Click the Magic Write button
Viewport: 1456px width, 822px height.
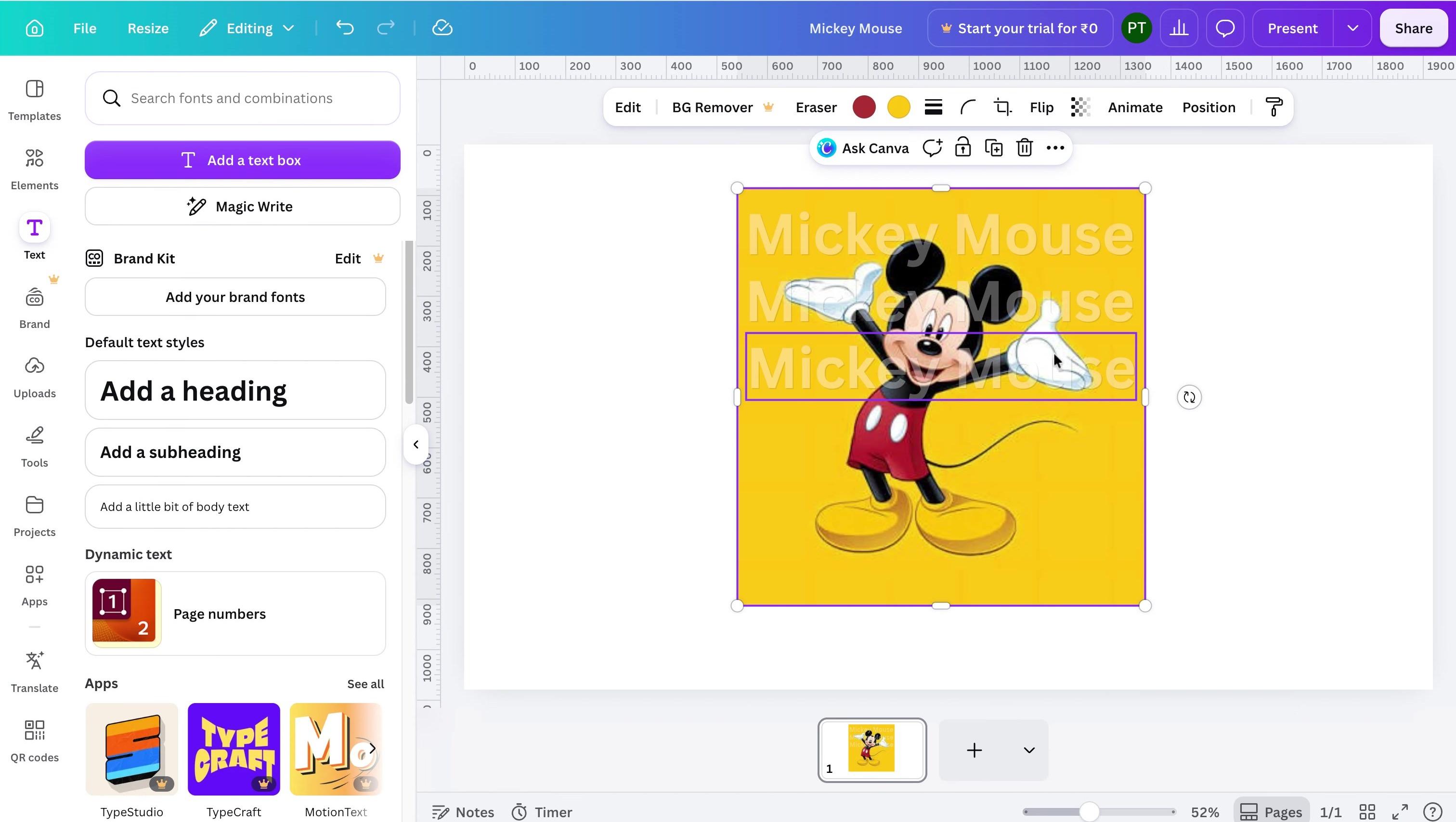pyautogui.click(x=243, y=207)
